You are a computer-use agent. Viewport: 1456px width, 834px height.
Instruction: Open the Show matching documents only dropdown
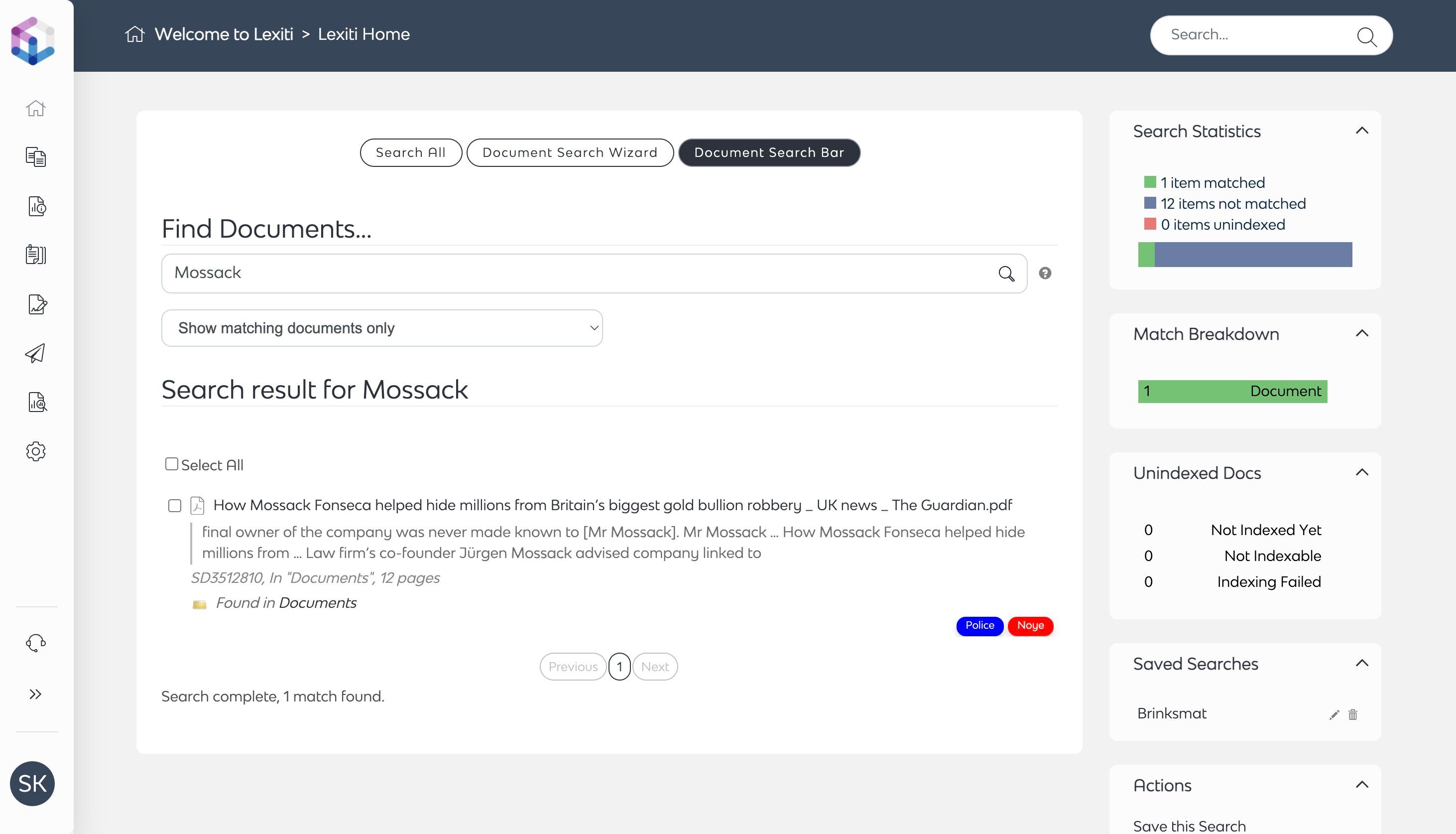click(x=382, y=328)
